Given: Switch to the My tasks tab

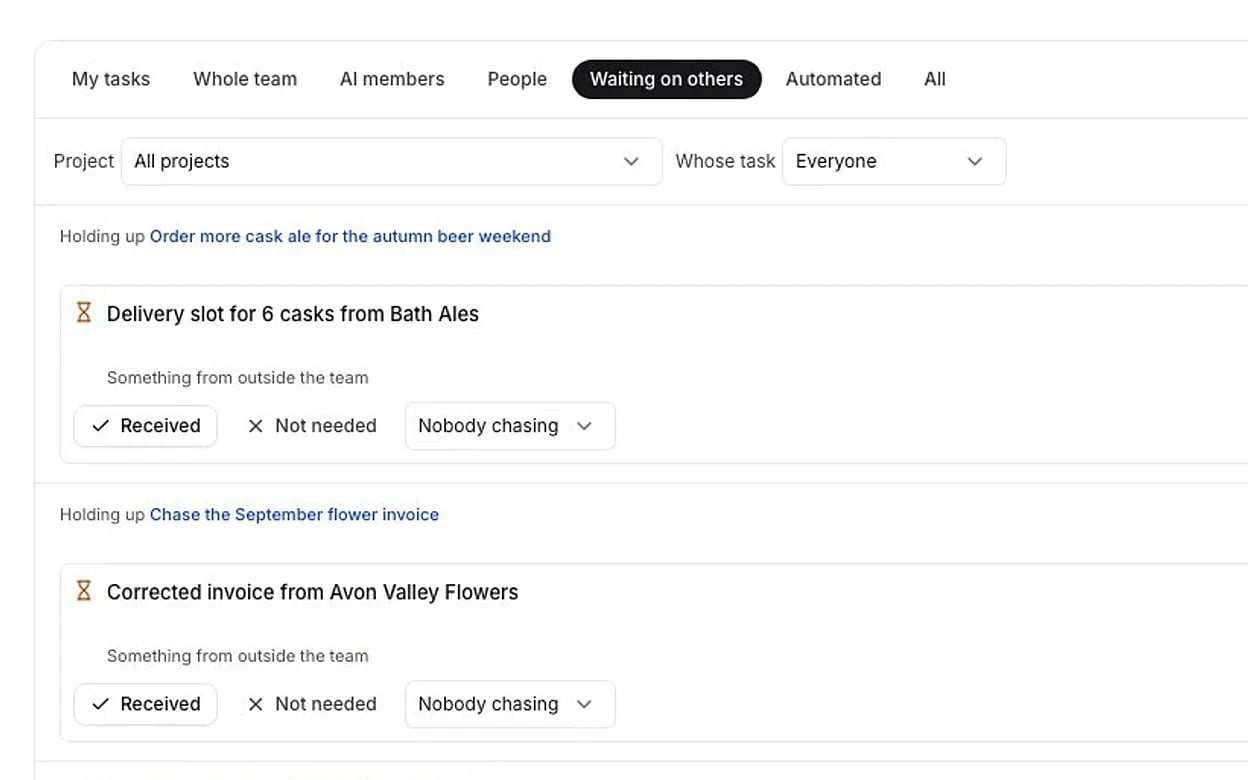Looking at the screenshot, I should (111, 79).
